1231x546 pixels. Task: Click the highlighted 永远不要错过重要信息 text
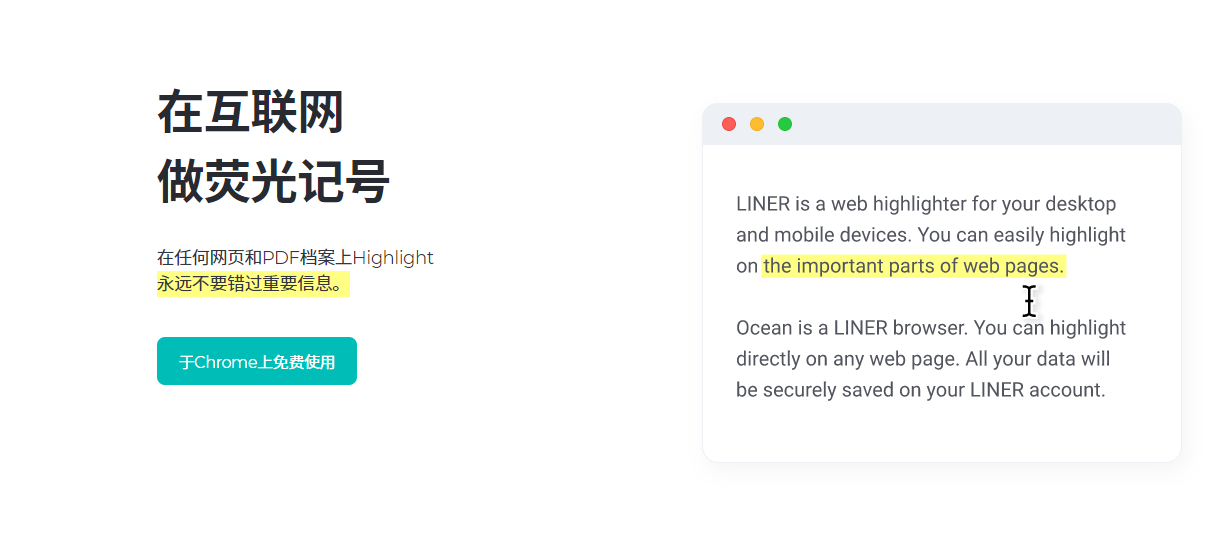252,284
